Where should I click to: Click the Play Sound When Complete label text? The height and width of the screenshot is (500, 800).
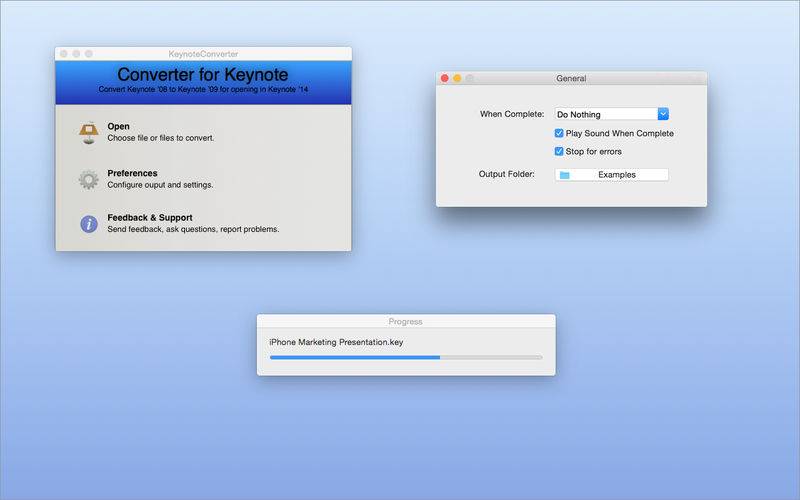click(x=619, y=133)
